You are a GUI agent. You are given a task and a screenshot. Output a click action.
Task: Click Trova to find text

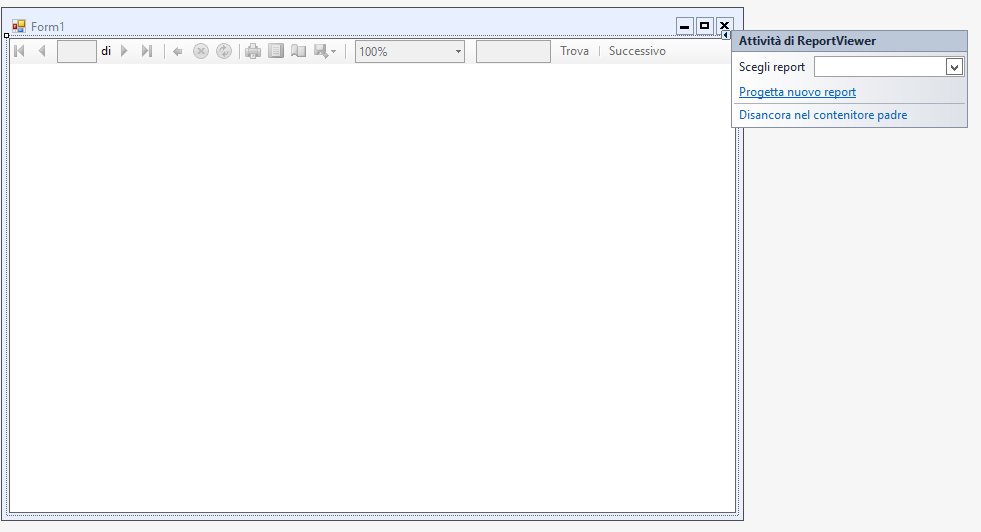[574, 51]
